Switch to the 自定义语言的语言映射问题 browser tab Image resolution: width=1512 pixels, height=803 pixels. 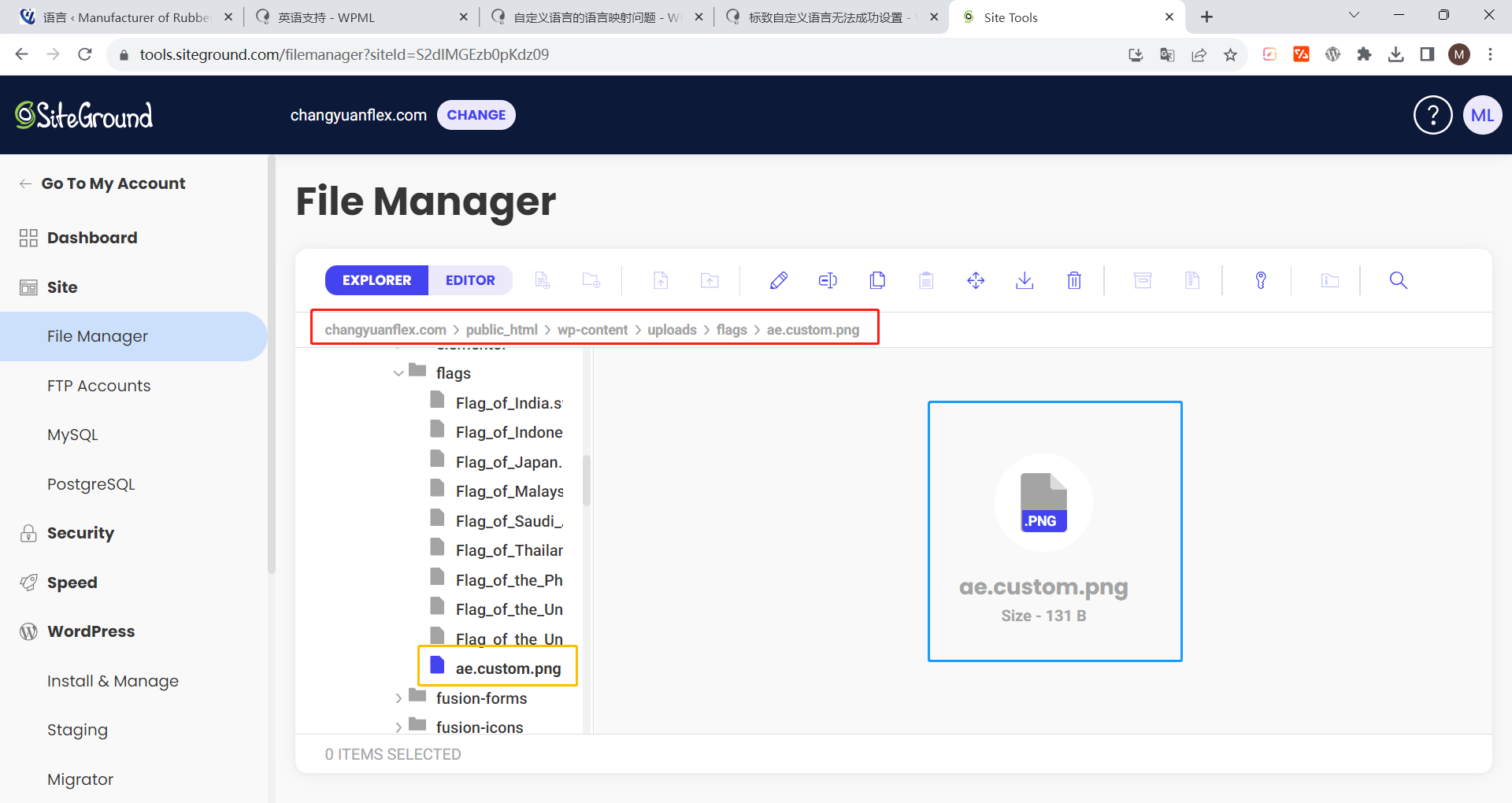(595, 17)
